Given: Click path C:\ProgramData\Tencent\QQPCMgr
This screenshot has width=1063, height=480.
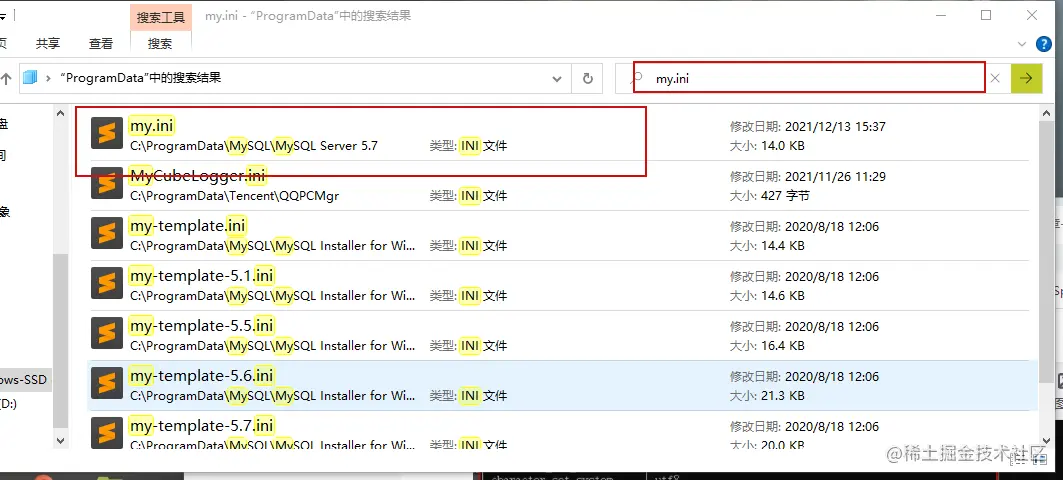Looking at the screenshot, I should click(x=235, y=196).
